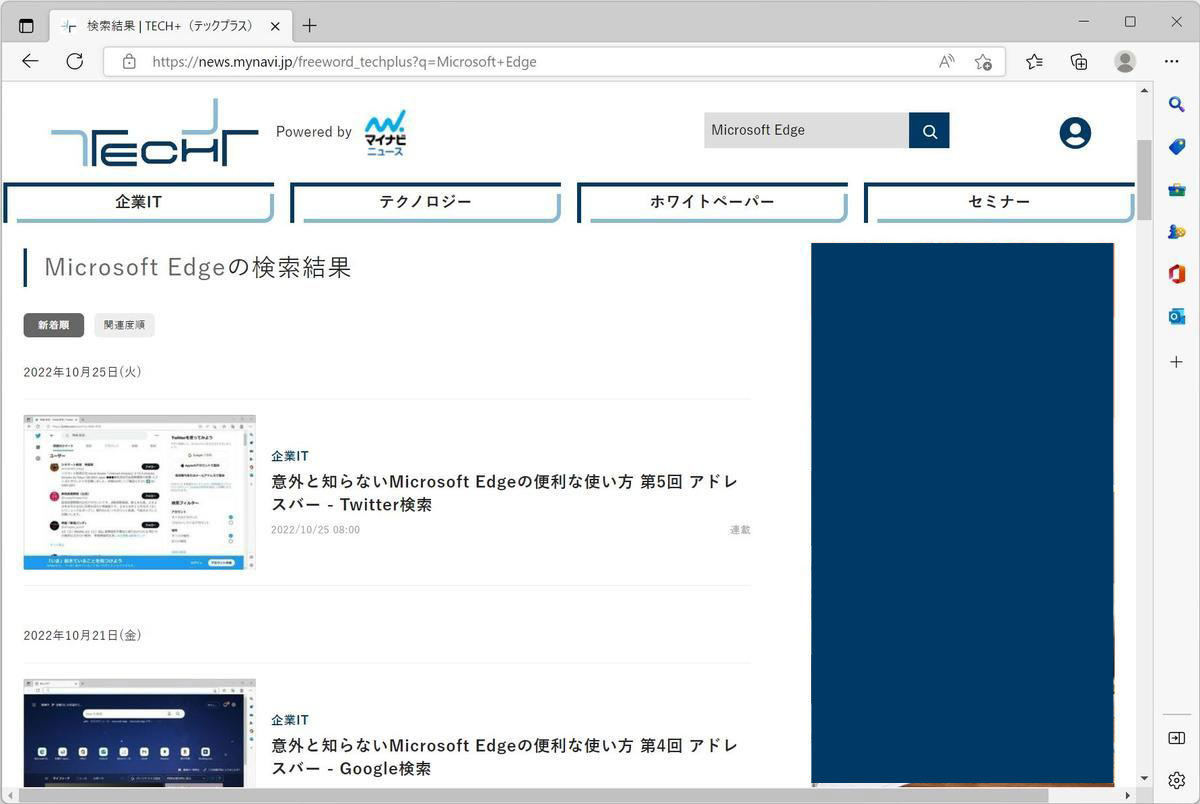This screenshot has height=804, width=1200.
Task: Open the 第4回 Google検索 article link
Action: (x=505, y=757)
